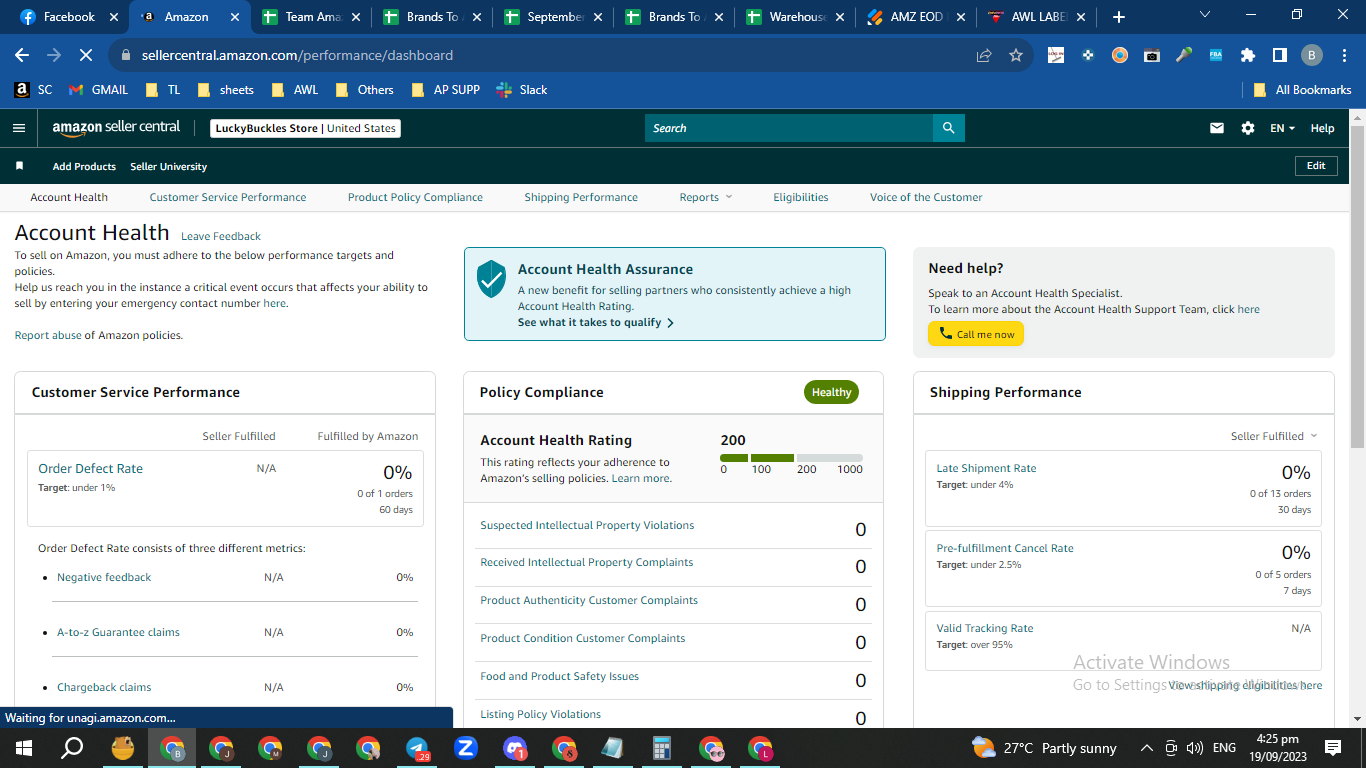This screenshot has width=1366, height=768.
Task: Open the Pre-fulfillment Cancel Rate link
Action: tap(1005, 548)
